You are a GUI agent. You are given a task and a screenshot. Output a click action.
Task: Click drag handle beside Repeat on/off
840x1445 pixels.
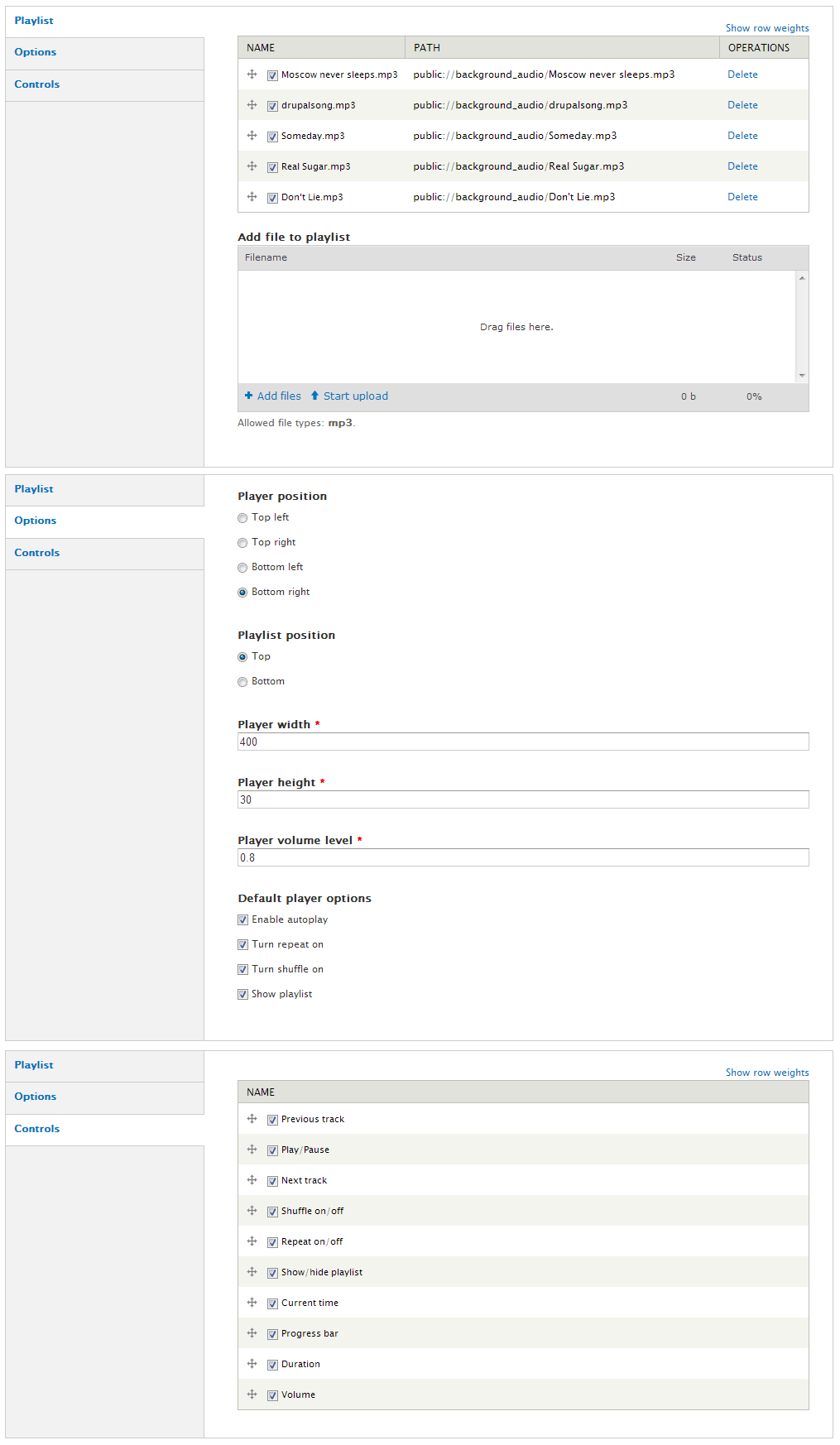point(252,1241)
